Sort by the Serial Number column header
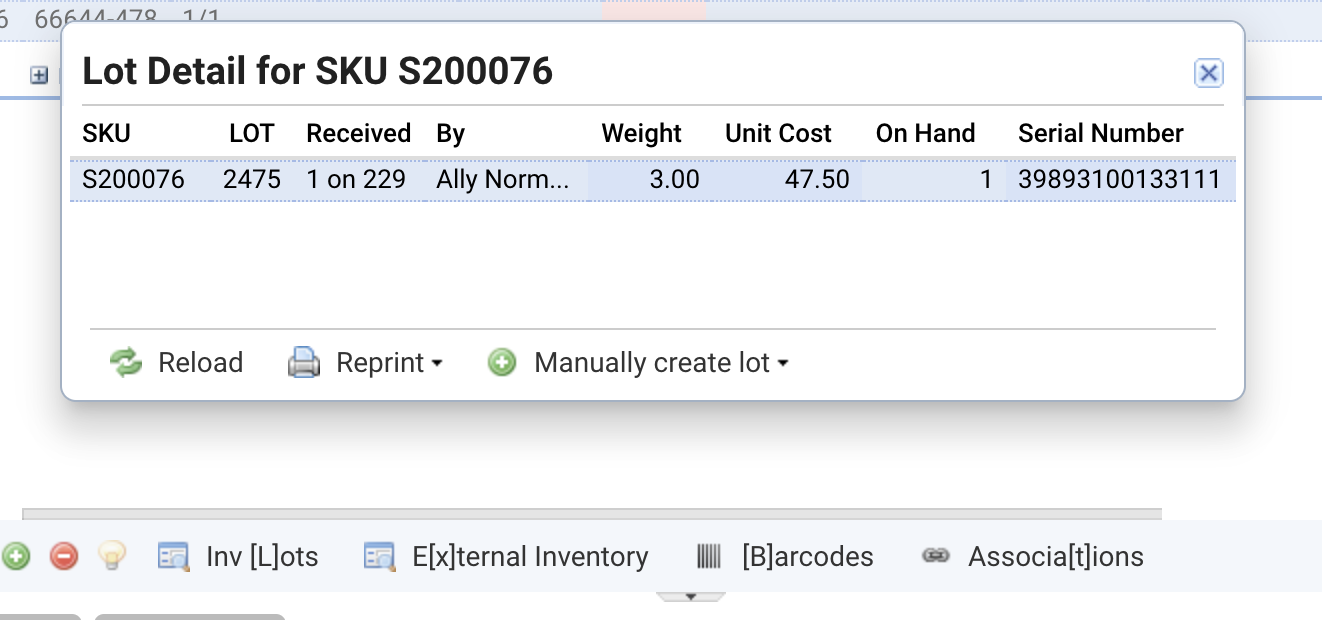 point(1101,134)
